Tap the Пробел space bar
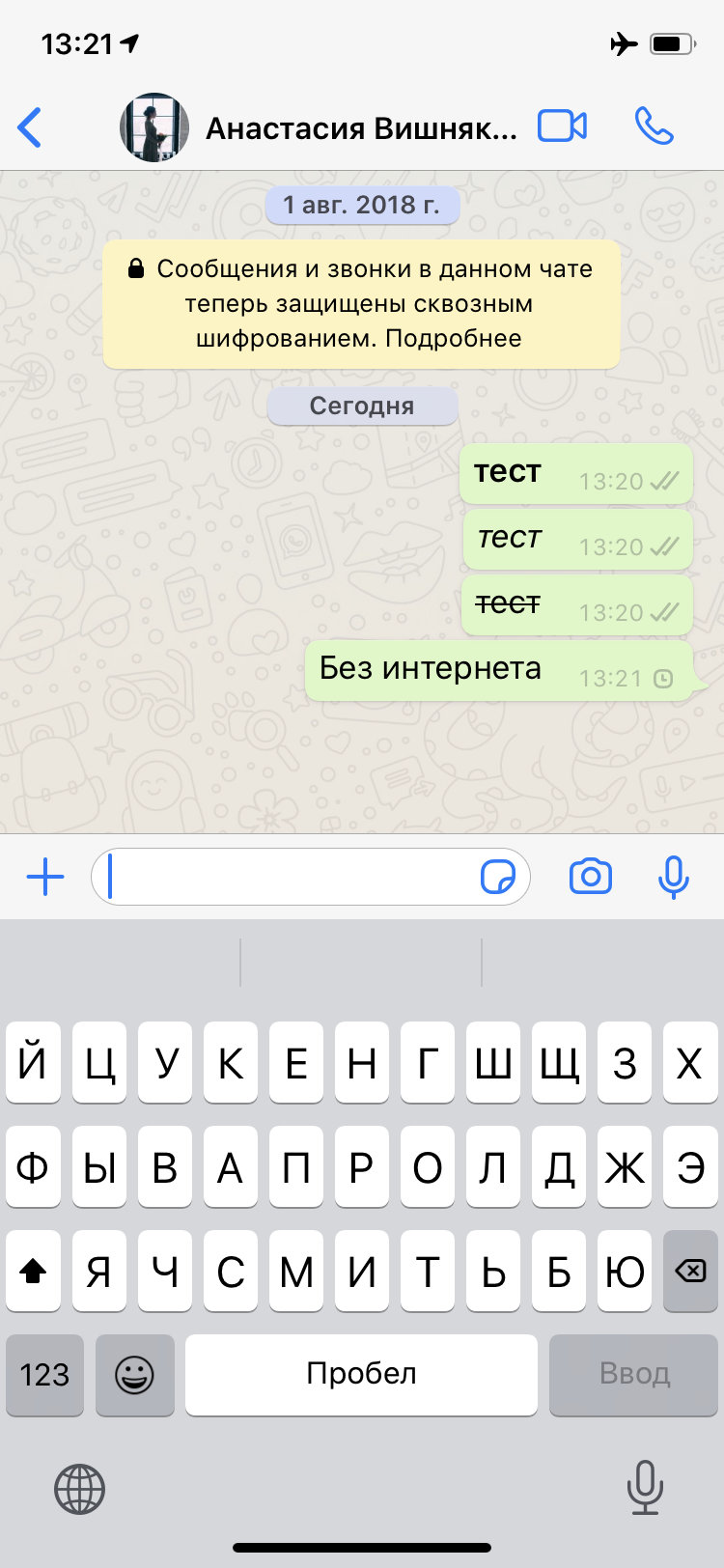The image size is (724, 1568). [x=361, y=1375]
